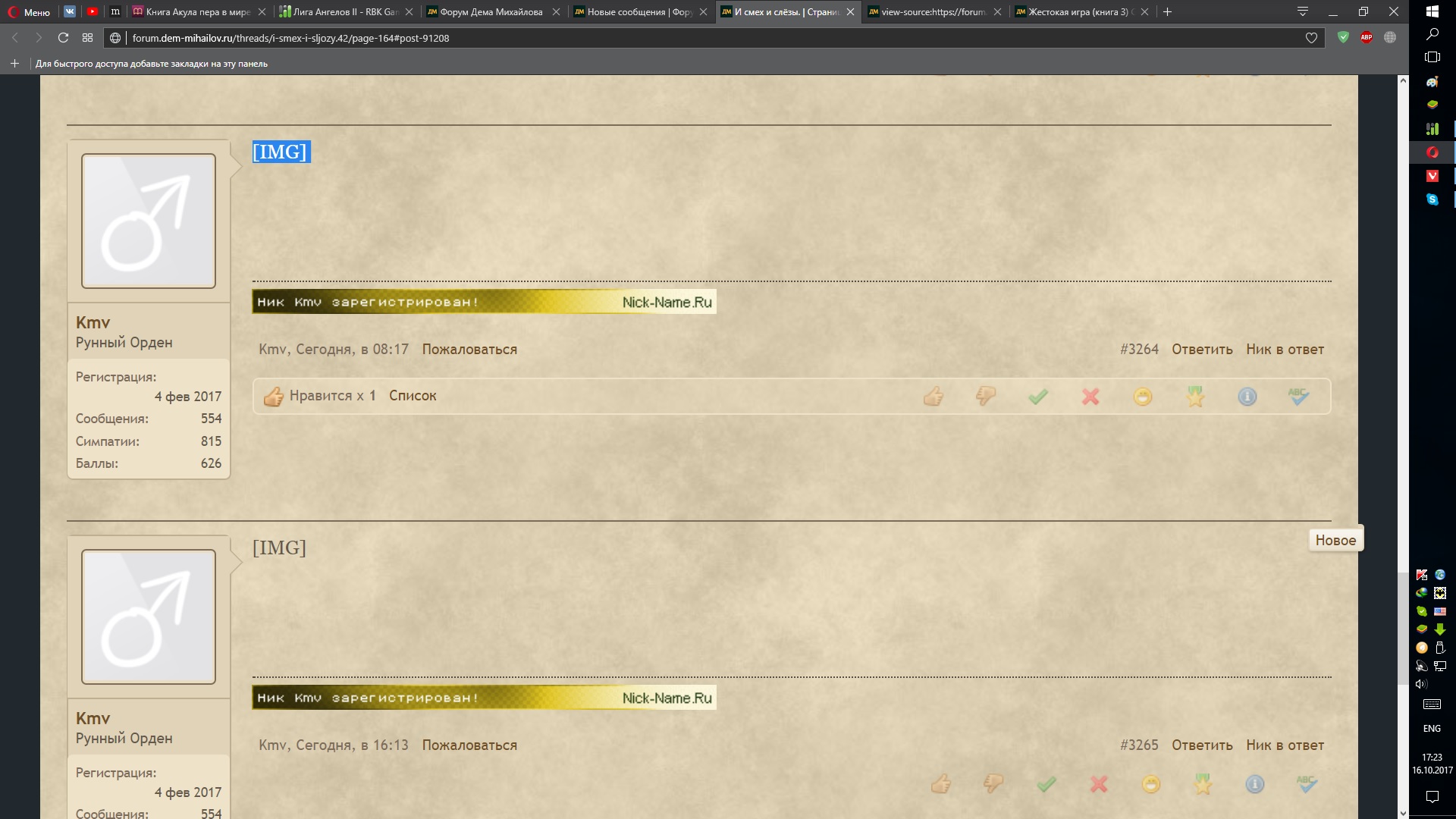Viewport: 1456px width, 819px height.
Task: Expand Список of likes on post #3264
Action: pos(413,396)
